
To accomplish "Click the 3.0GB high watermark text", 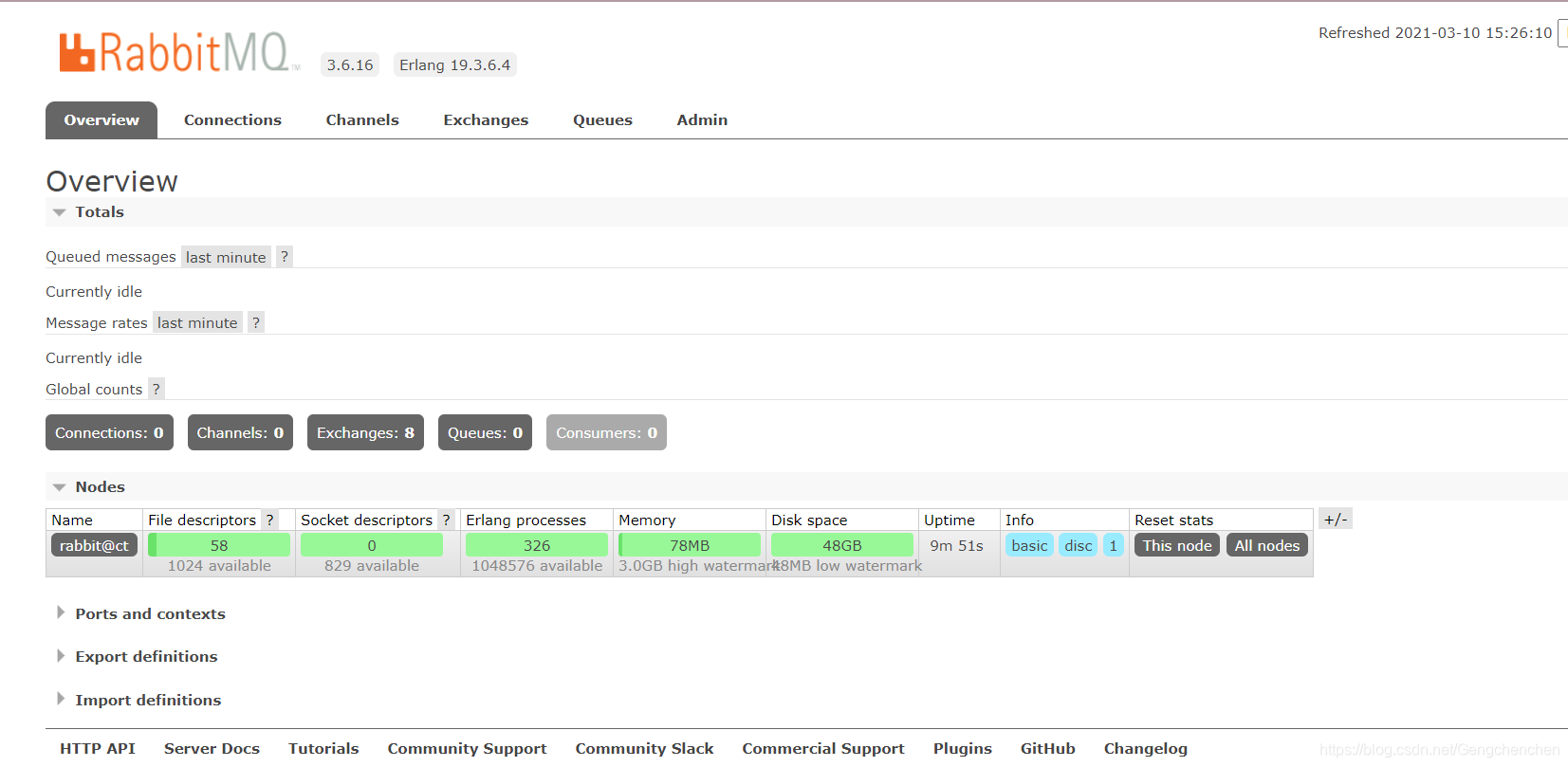I will coord(698,565).
